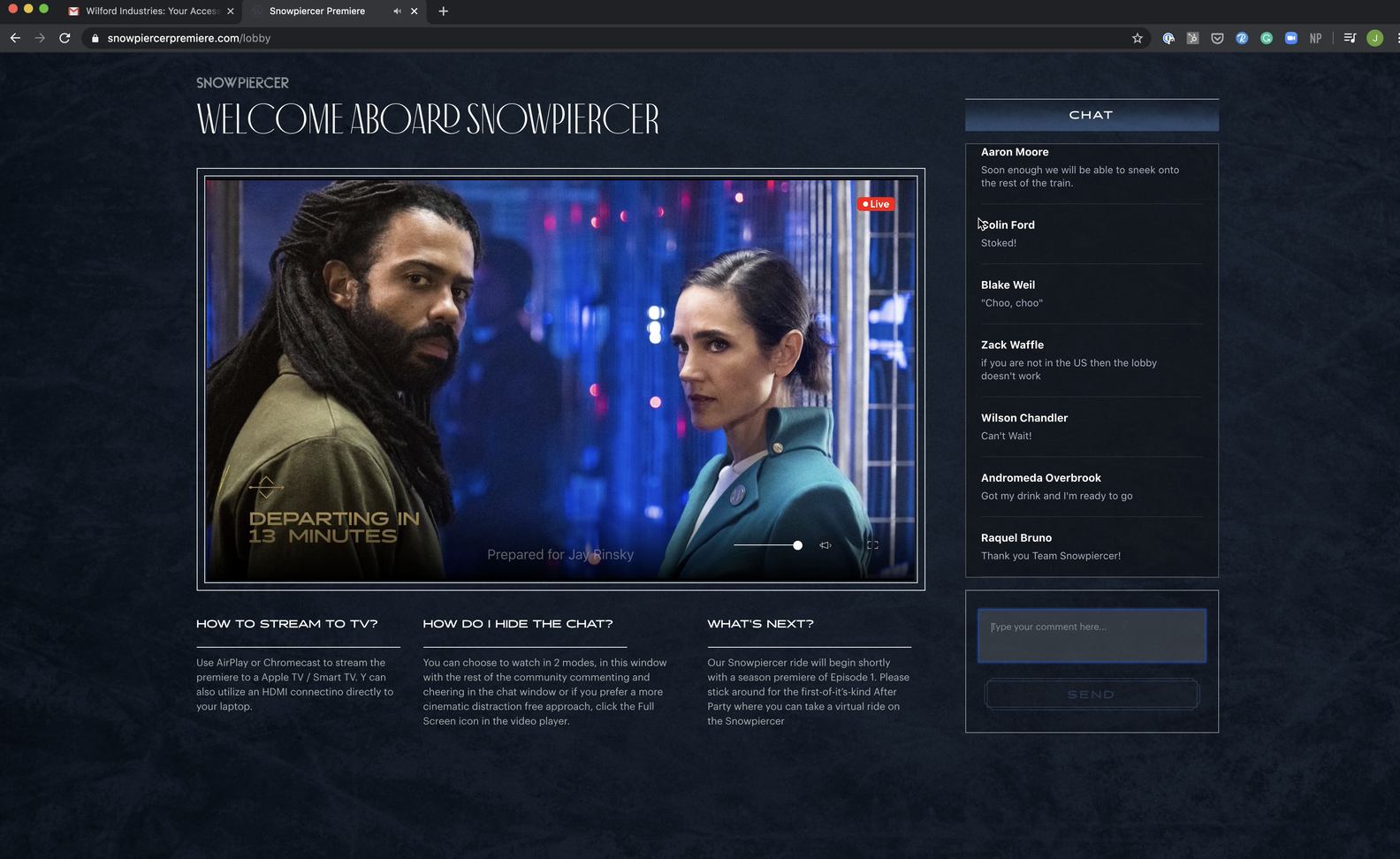Type a comment in the chat field
1400x859 pixels.
(x=1092, y=635)
